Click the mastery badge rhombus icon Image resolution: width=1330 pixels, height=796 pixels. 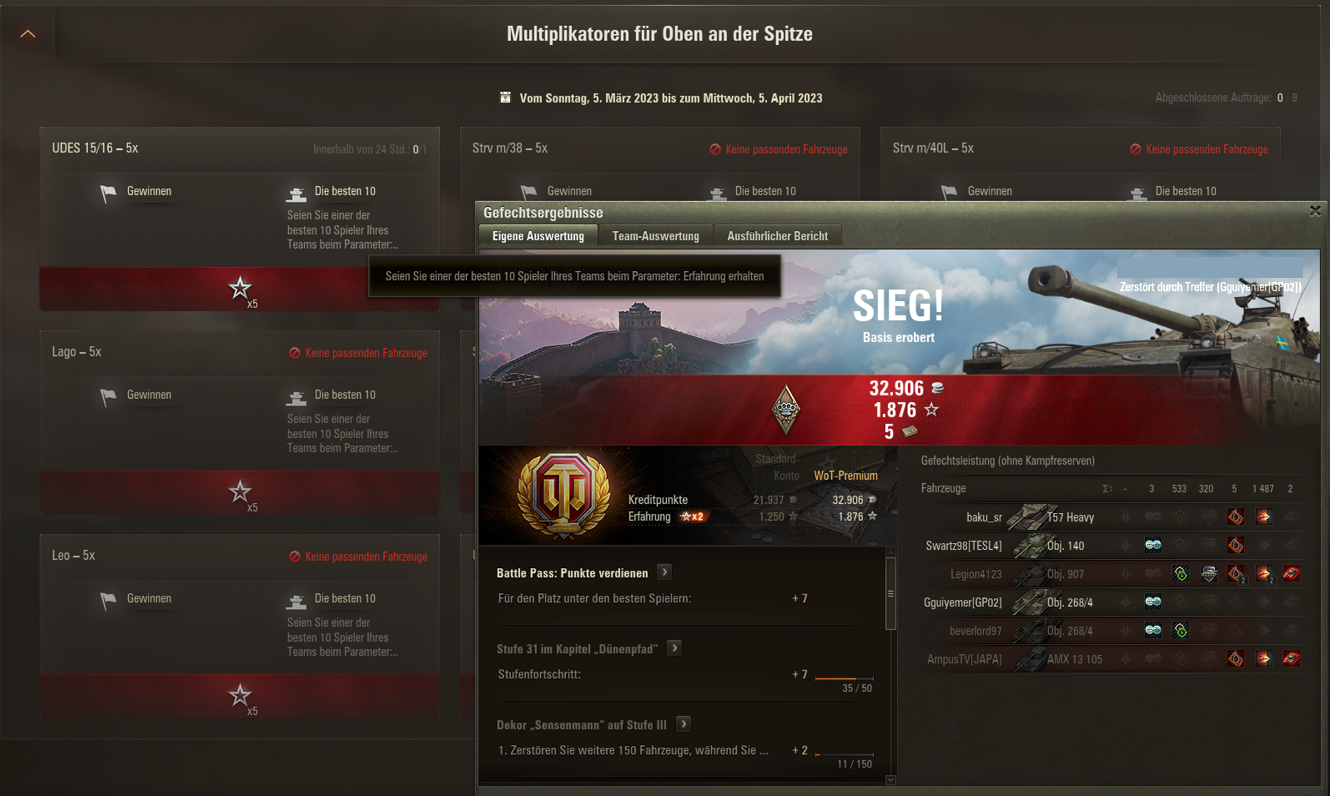[787, 410]
